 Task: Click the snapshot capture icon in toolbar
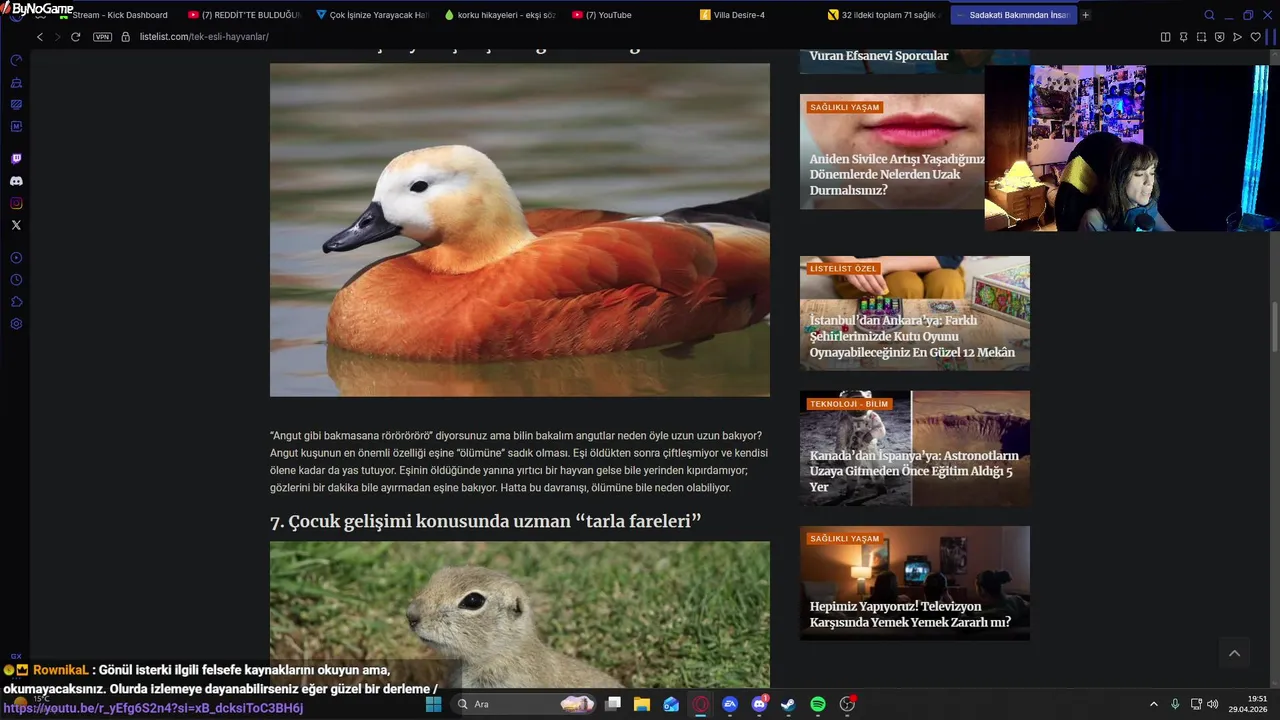point(1201,37)
